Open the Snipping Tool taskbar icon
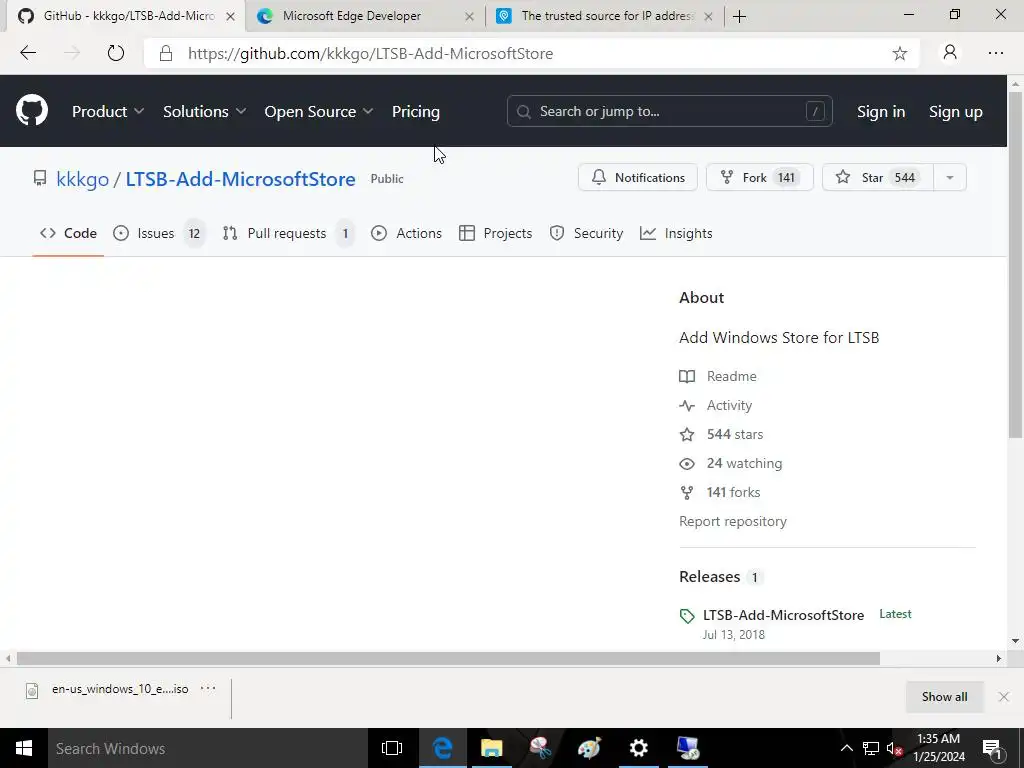The height and width of the screenshot is (768, 1024). click(x=540, y=748)
